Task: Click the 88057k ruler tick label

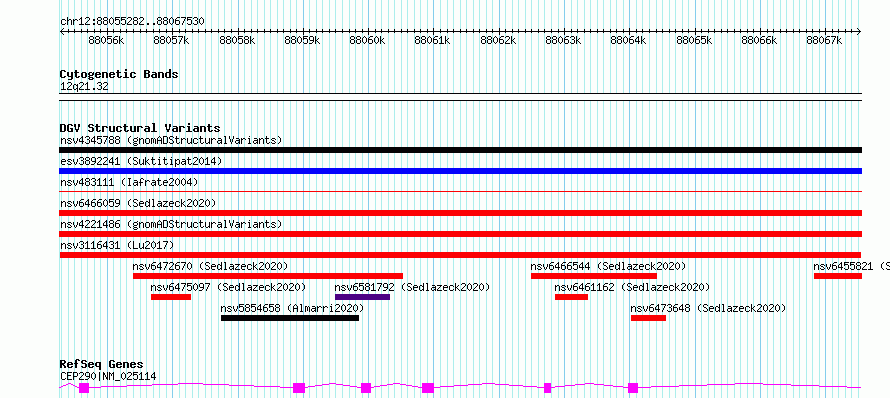Action: coord(171,40)
